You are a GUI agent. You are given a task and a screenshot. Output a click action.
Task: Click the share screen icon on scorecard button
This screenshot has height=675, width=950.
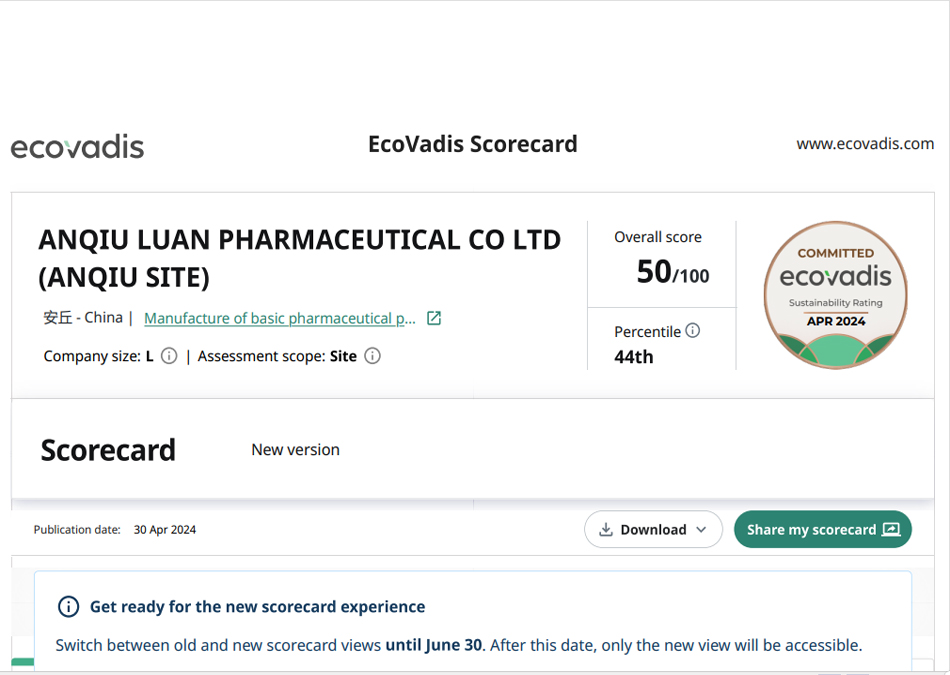pyautogui.click(x=891, y=530)
